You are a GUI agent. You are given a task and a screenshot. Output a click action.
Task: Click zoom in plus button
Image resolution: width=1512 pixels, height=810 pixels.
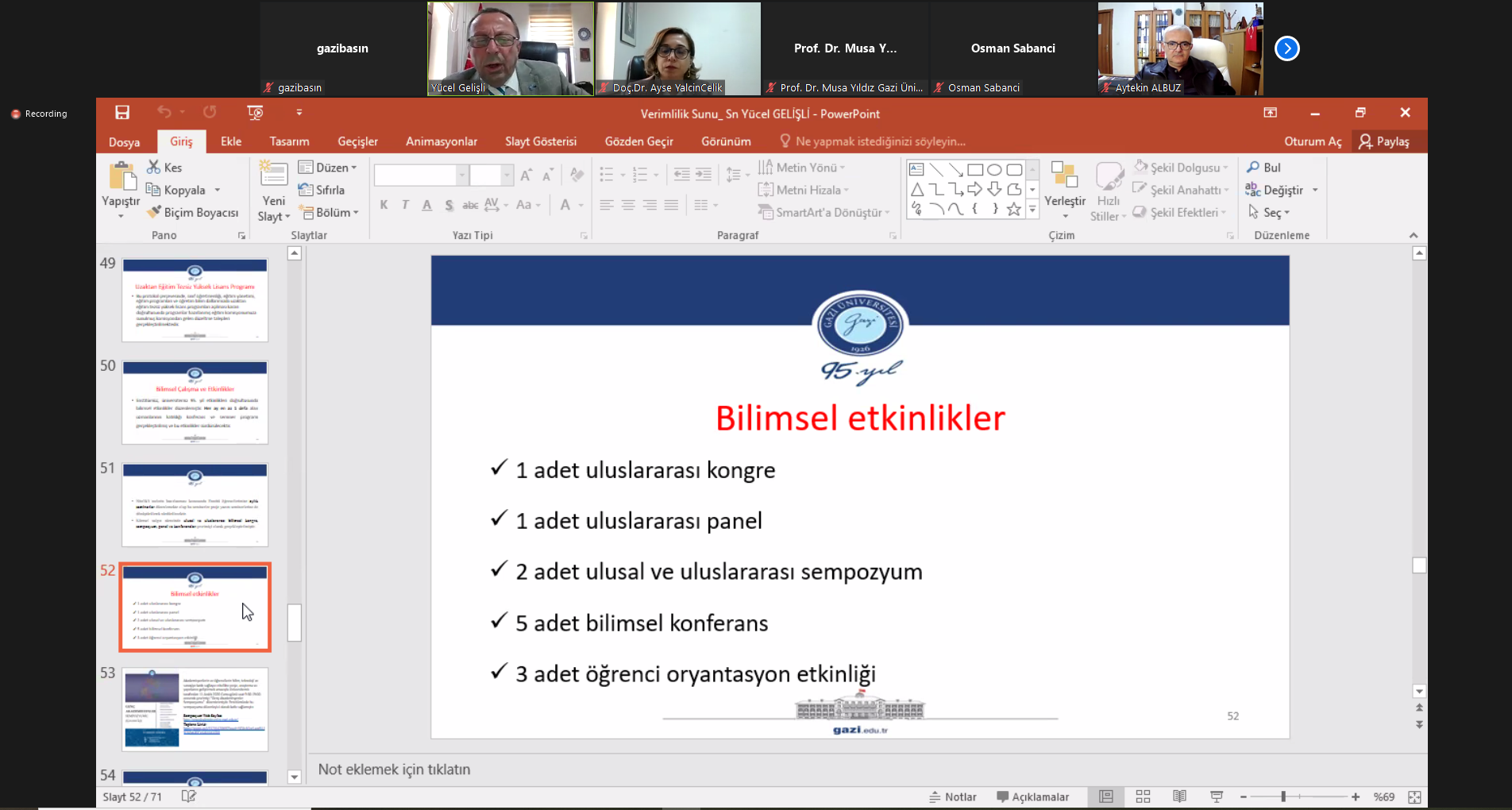pyautogui.click(x=1356, y=796)
